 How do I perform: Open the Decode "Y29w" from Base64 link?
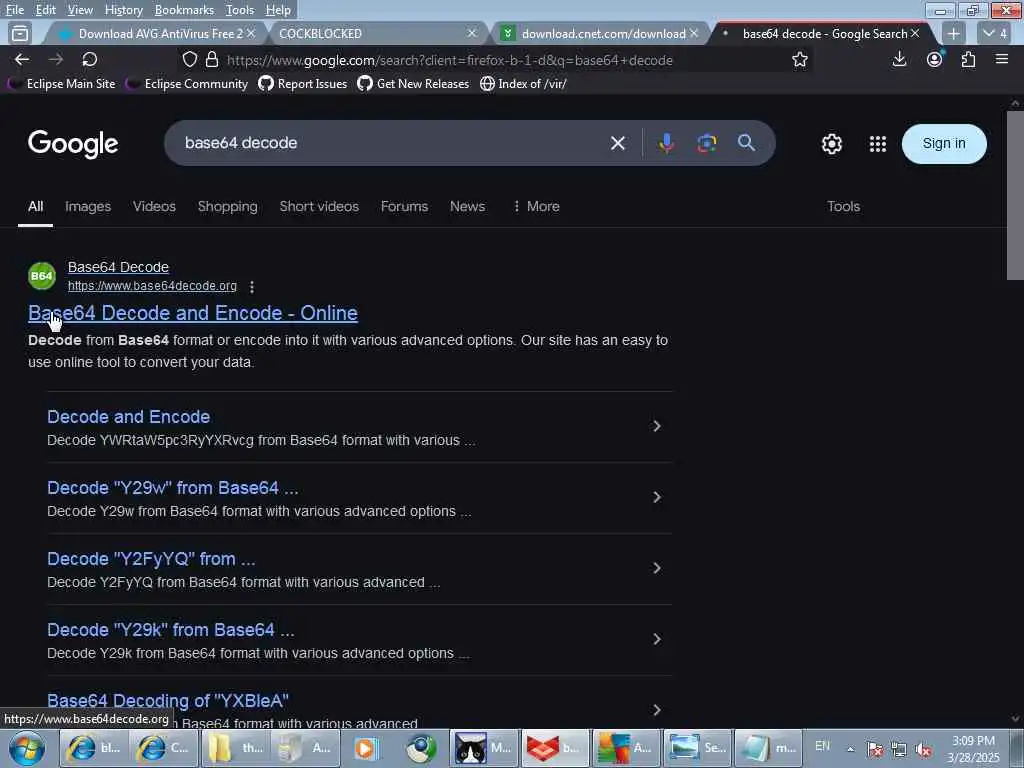click(x=172, y=488)
